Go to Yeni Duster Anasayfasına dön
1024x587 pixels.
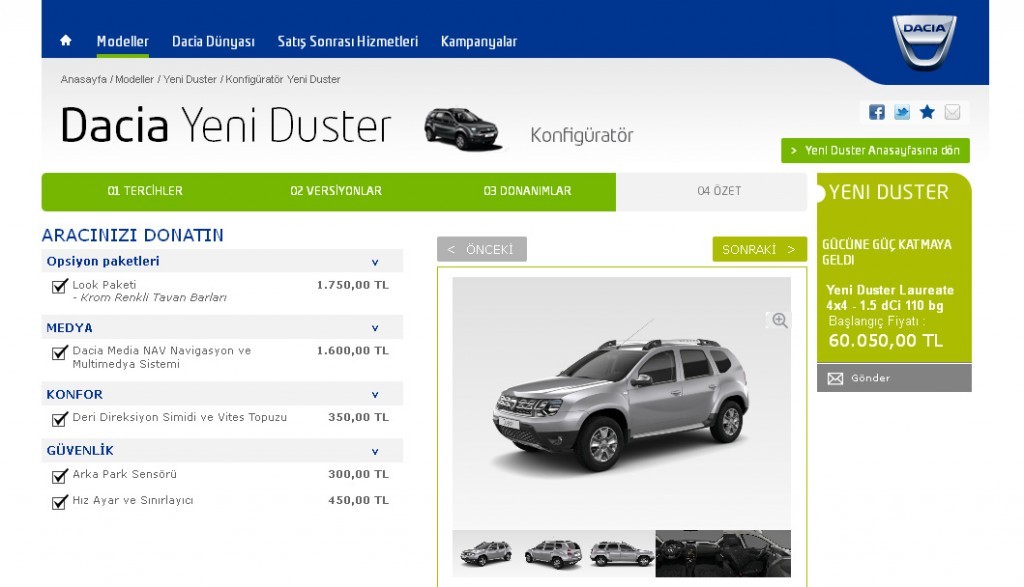click(x=875, y=151)
